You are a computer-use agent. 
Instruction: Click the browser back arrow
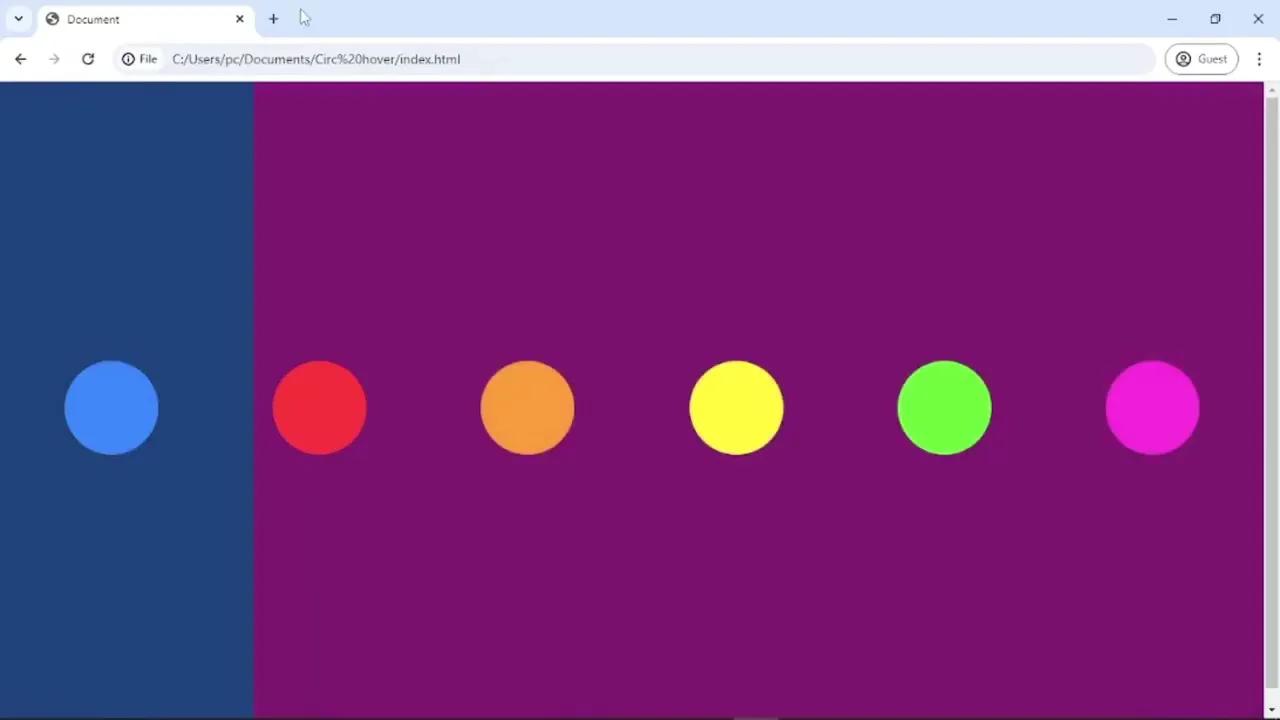[20, 59]
